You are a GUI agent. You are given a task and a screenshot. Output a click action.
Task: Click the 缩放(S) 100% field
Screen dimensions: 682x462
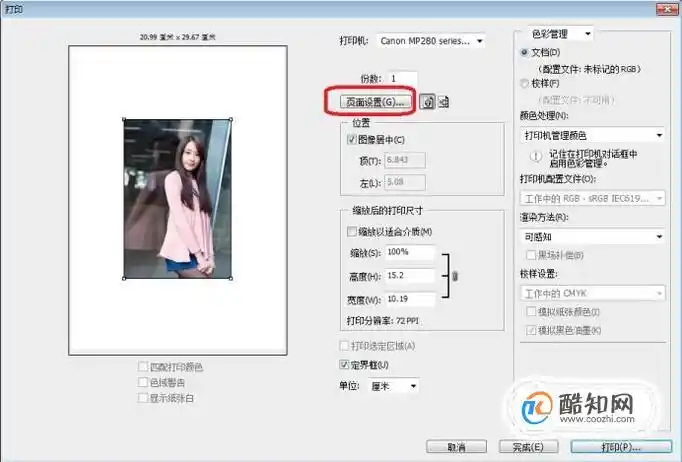click(x=410, y=252)
